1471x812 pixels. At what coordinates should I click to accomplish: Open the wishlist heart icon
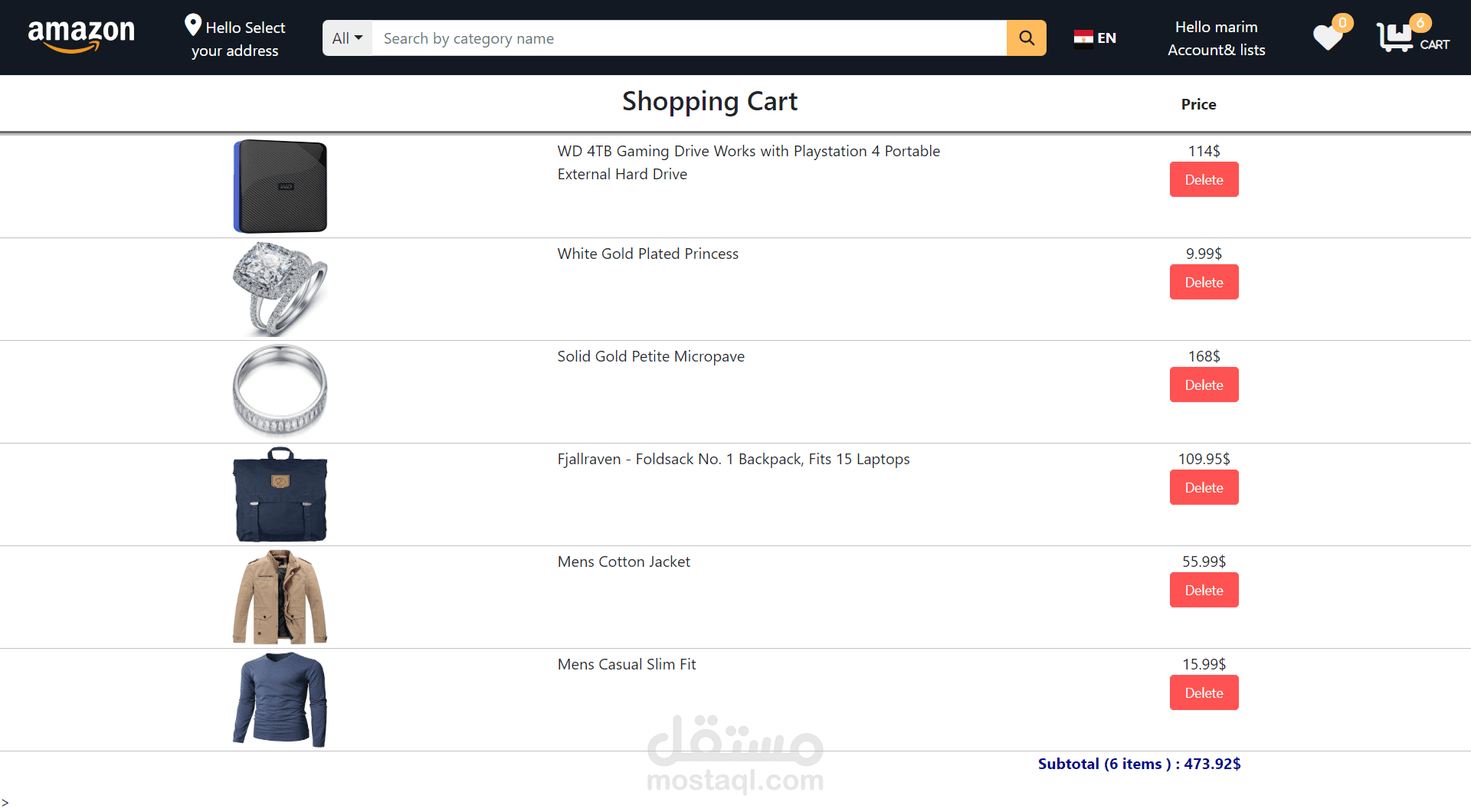pyautogui.click(x=1328, y=38)
